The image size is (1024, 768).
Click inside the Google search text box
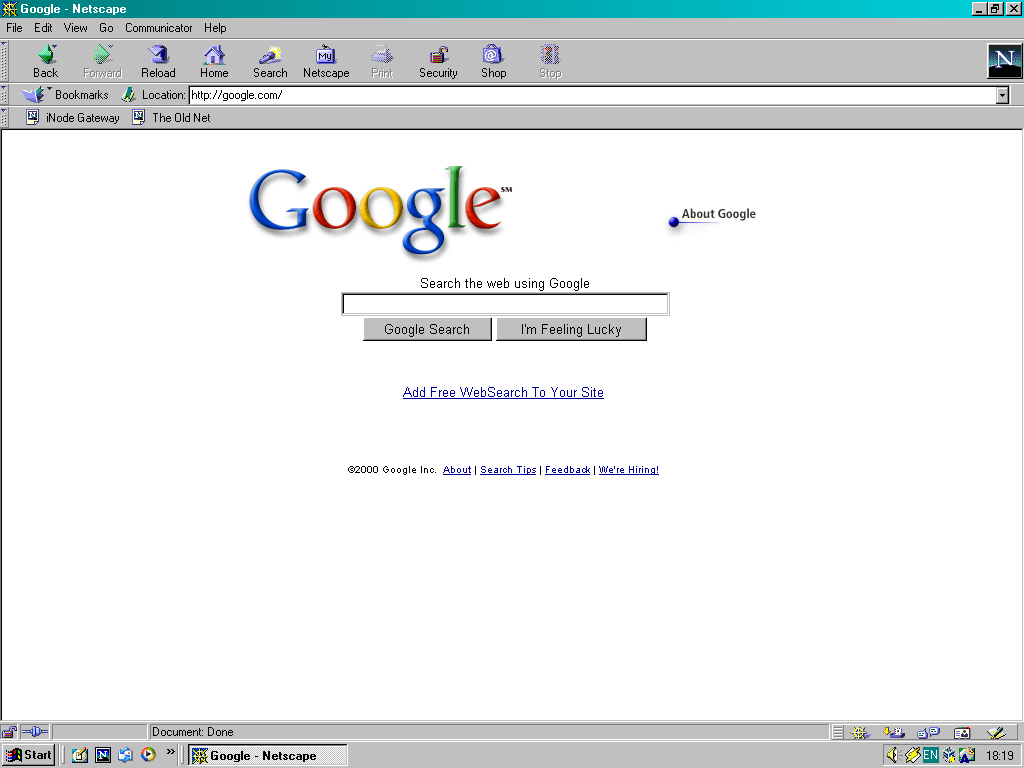click(x=505, y=304)
